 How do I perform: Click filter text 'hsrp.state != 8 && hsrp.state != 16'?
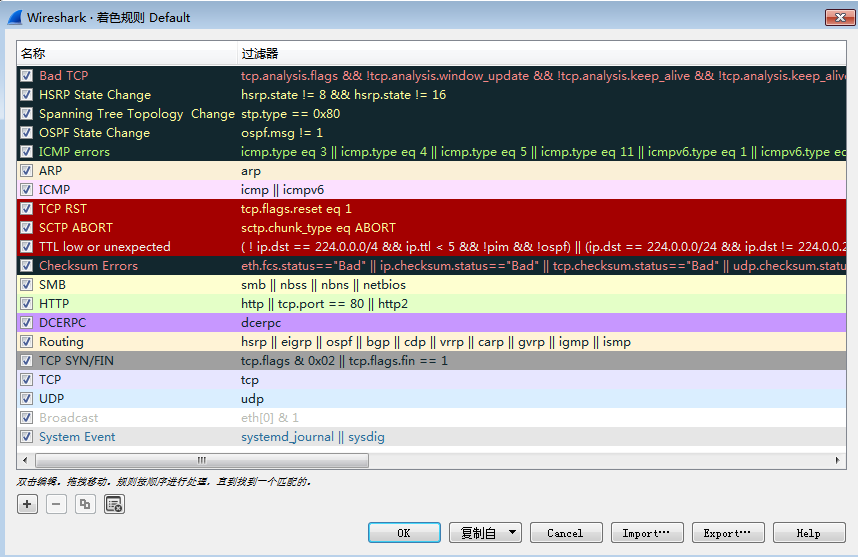(x=344, y=95)
